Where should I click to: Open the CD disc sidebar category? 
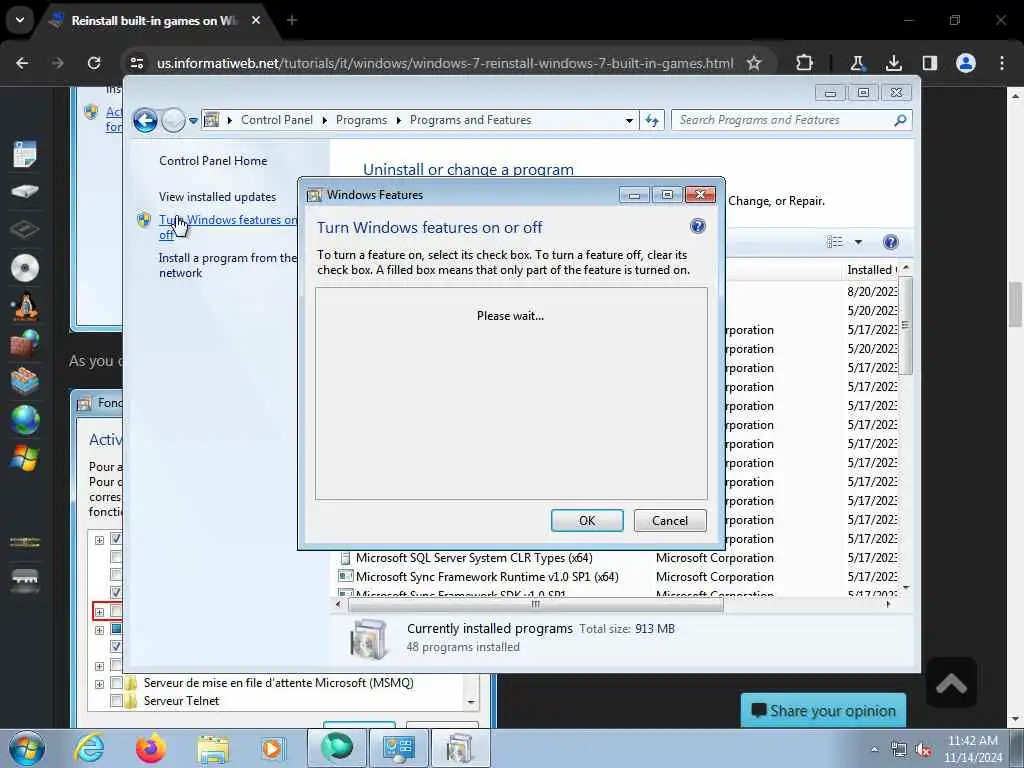point(25,268)
